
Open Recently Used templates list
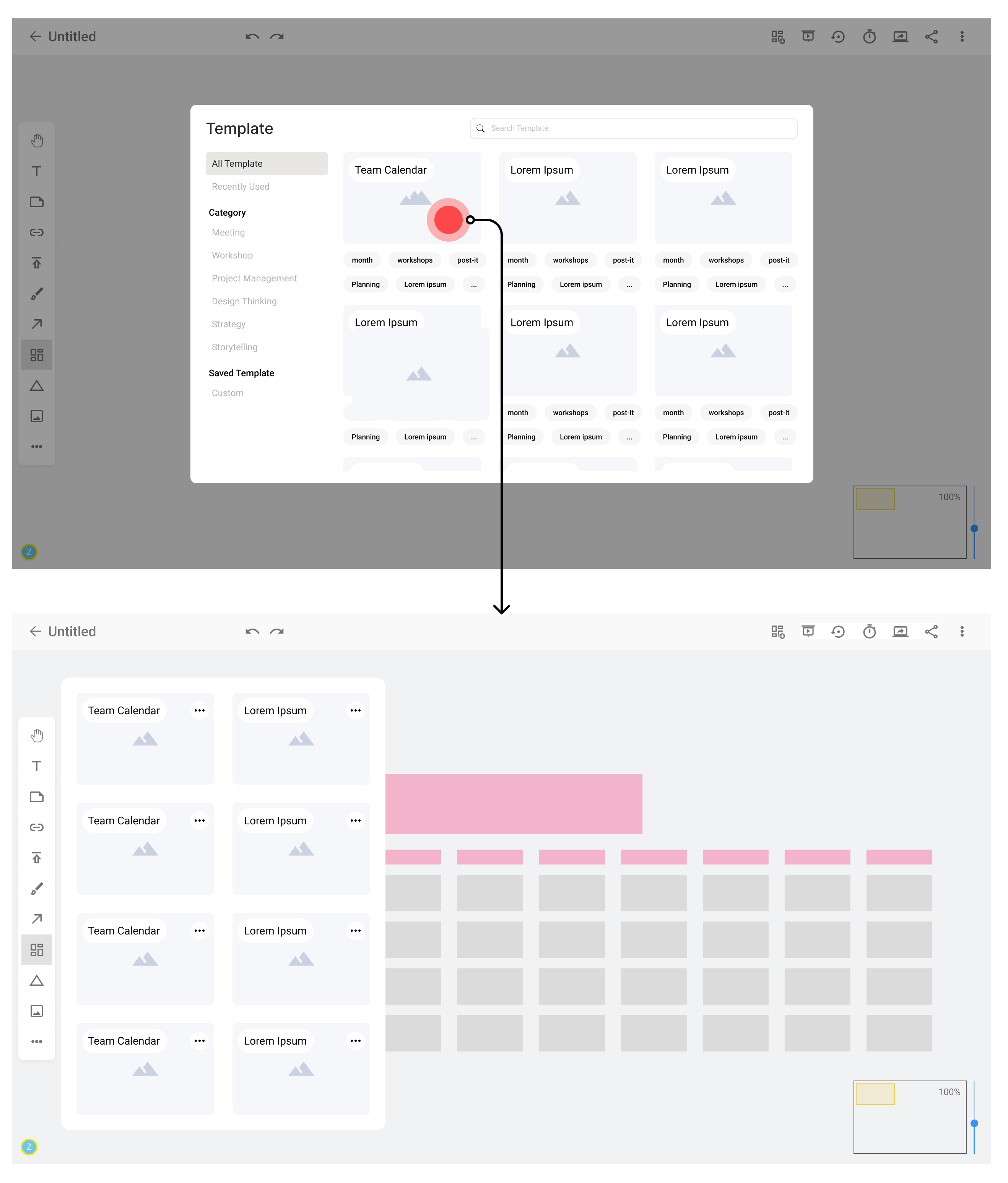coord(241,187)
